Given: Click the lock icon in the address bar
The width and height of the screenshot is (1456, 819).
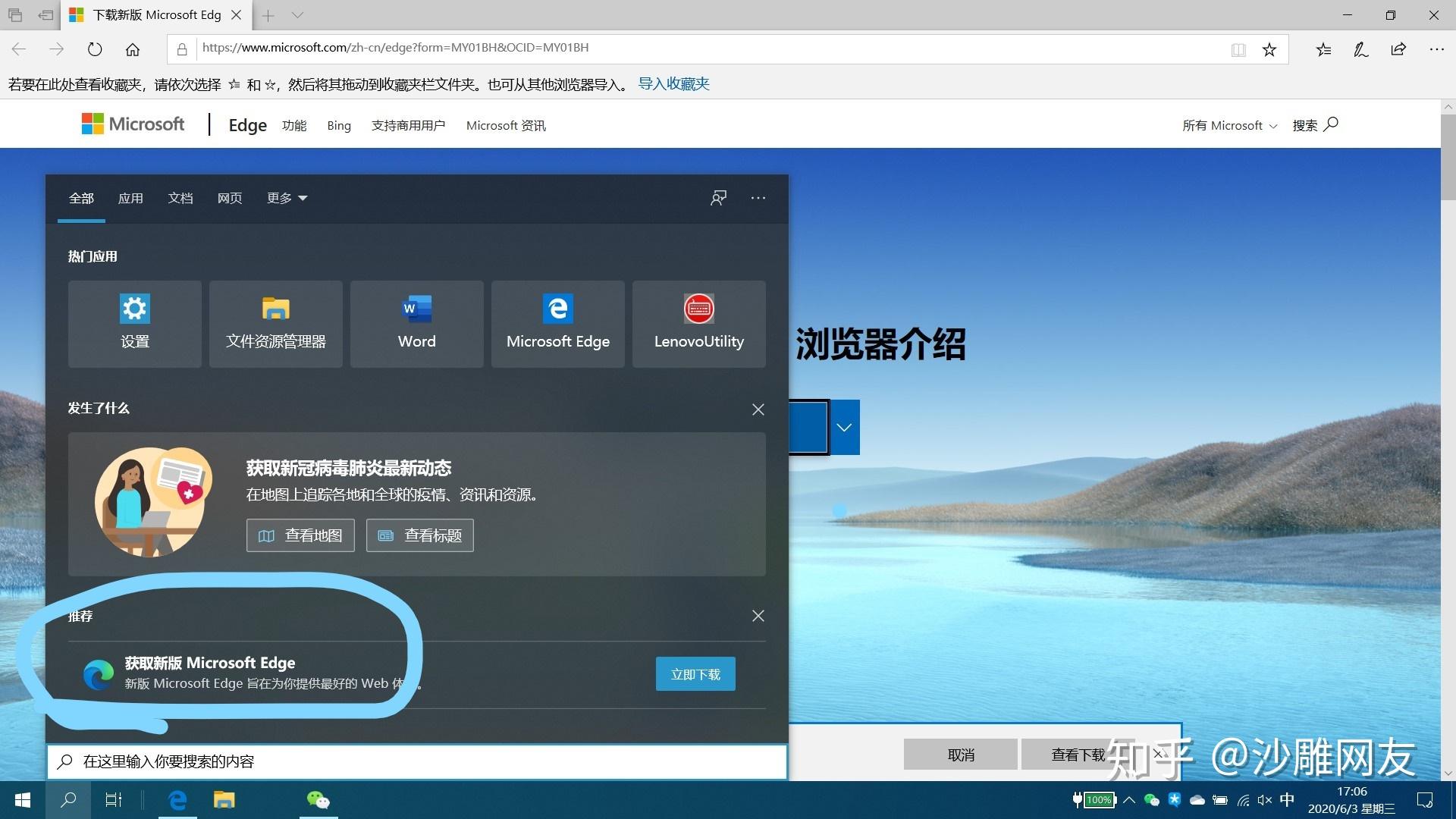Looking at the screenshot, I should click(182, 49).
